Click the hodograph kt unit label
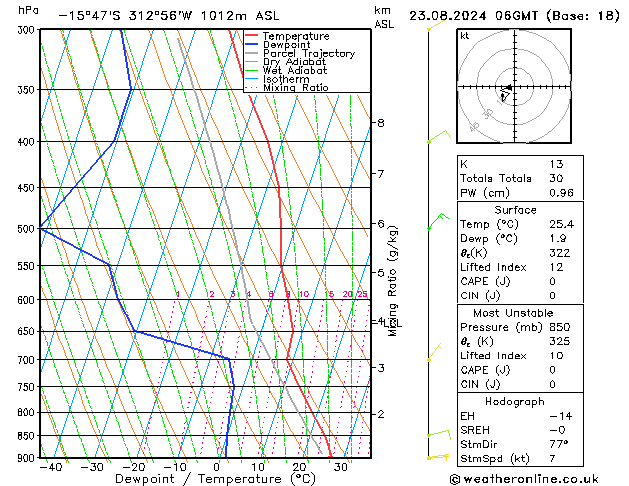The height and width of the screenshot is (486, 629). point(465,36)
